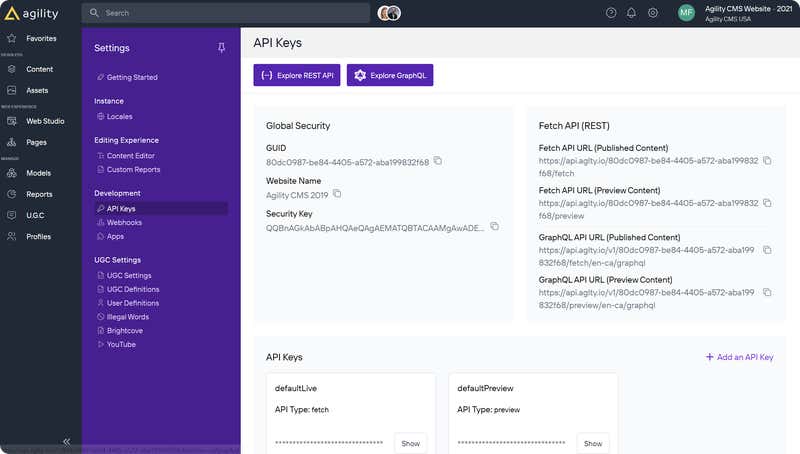Open Reports in the sidebar
Viewport: 800px width, 454px height.
click(x=30, y=194)
